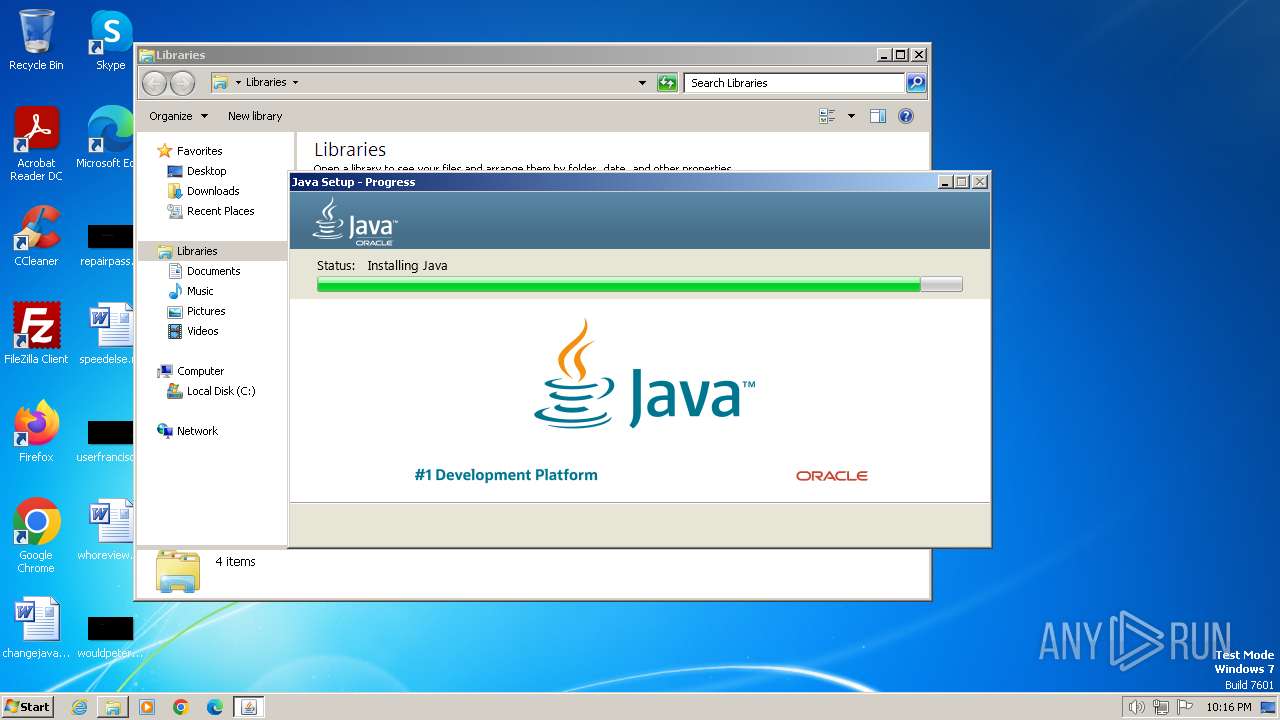
Task: Click the Start button
Action: tap(27, 707)
